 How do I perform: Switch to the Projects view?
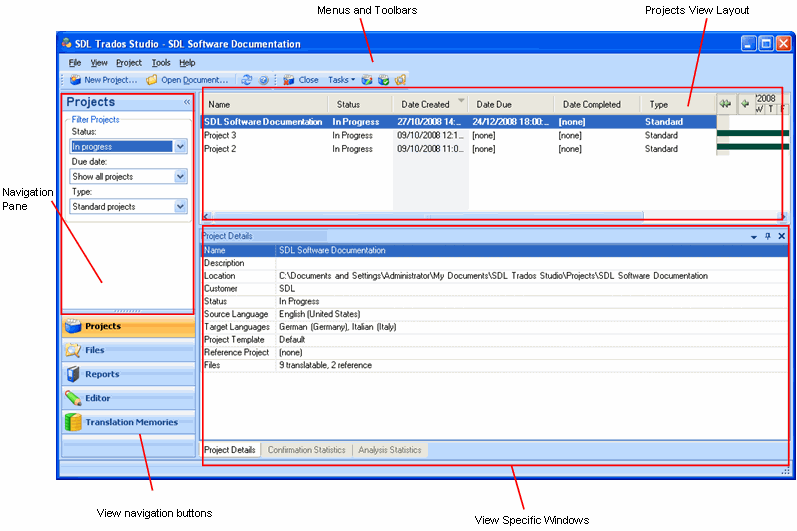[128, 326]
